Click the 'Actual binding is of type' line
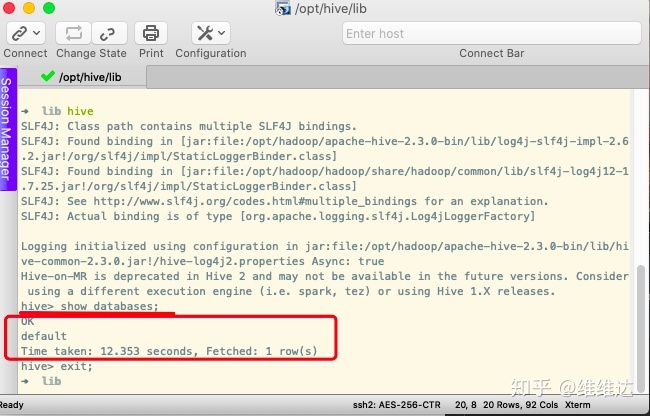 [x=278, y=216]
